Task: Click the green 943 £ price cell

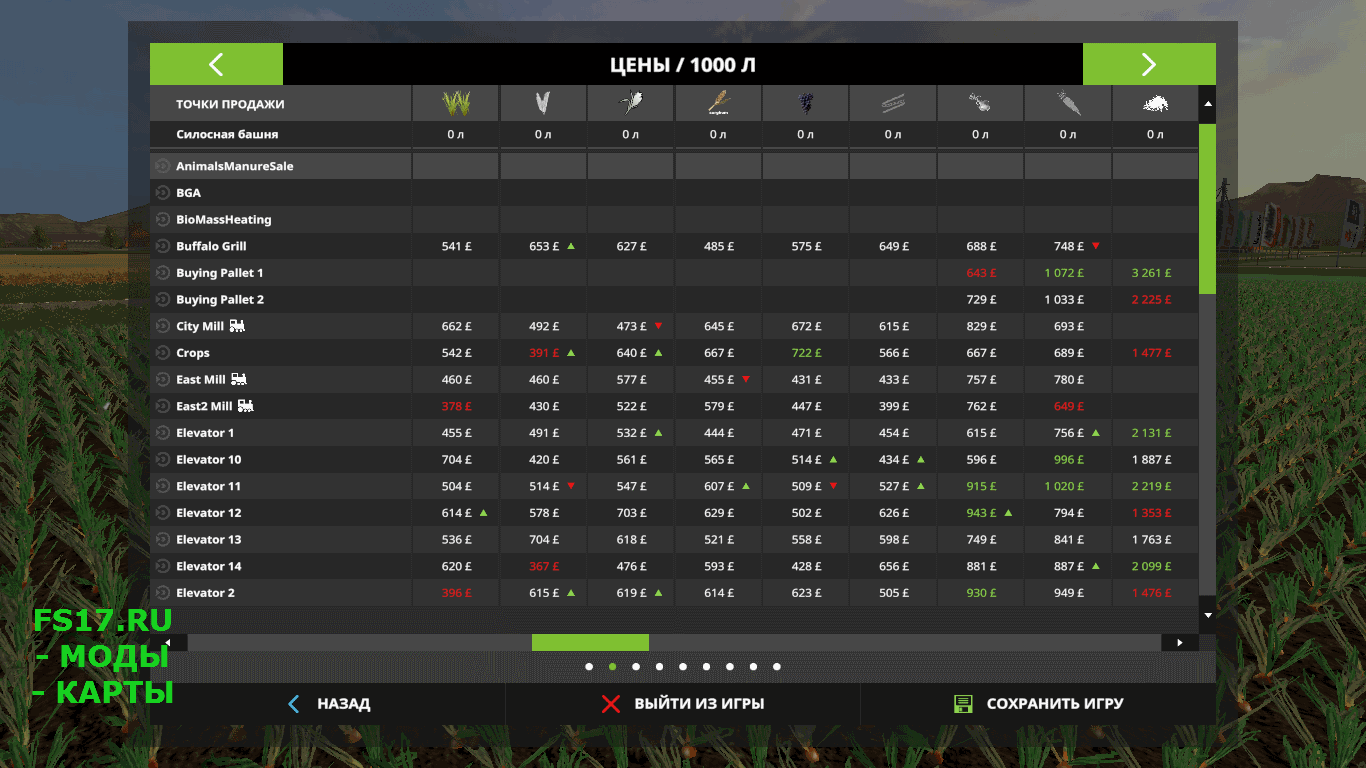Action: tap(981, 513)
